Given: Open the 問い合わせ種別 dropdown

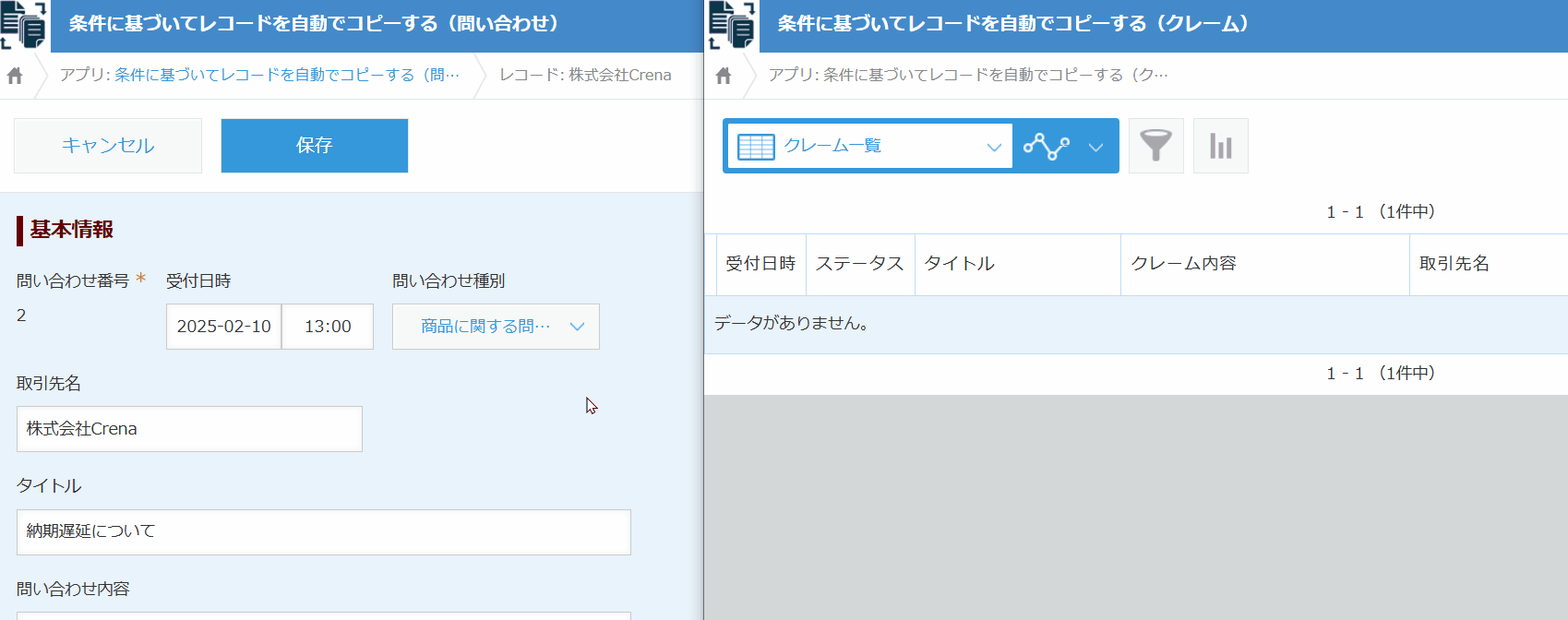Looking at the screenshot, I should (496, 327).
